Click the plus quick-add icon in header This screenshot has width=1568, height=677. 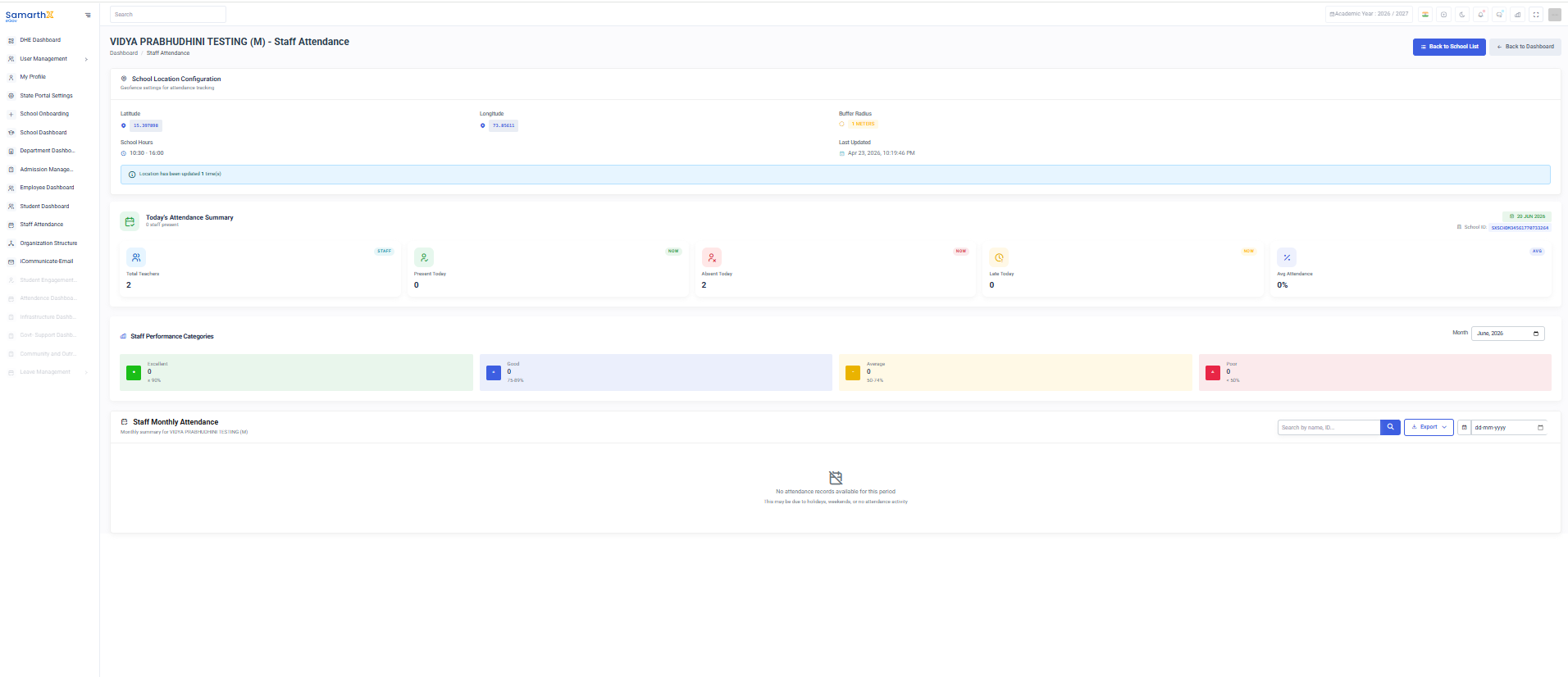point(1443,14)
